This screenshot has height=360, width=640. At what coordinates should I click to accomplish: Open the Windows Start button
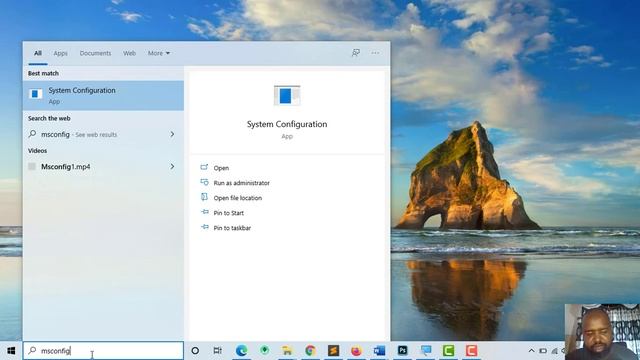coord(11,351)
